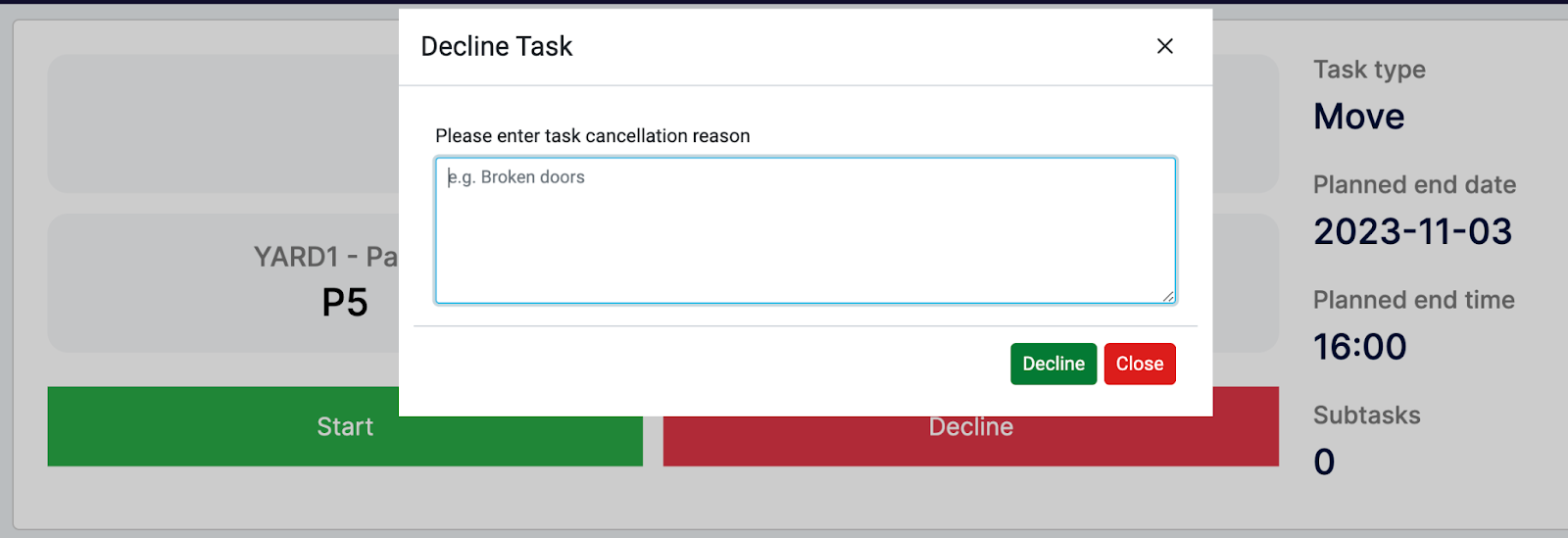
Task: Click the "Planned end time" label
Action: tap(1413, 300)
